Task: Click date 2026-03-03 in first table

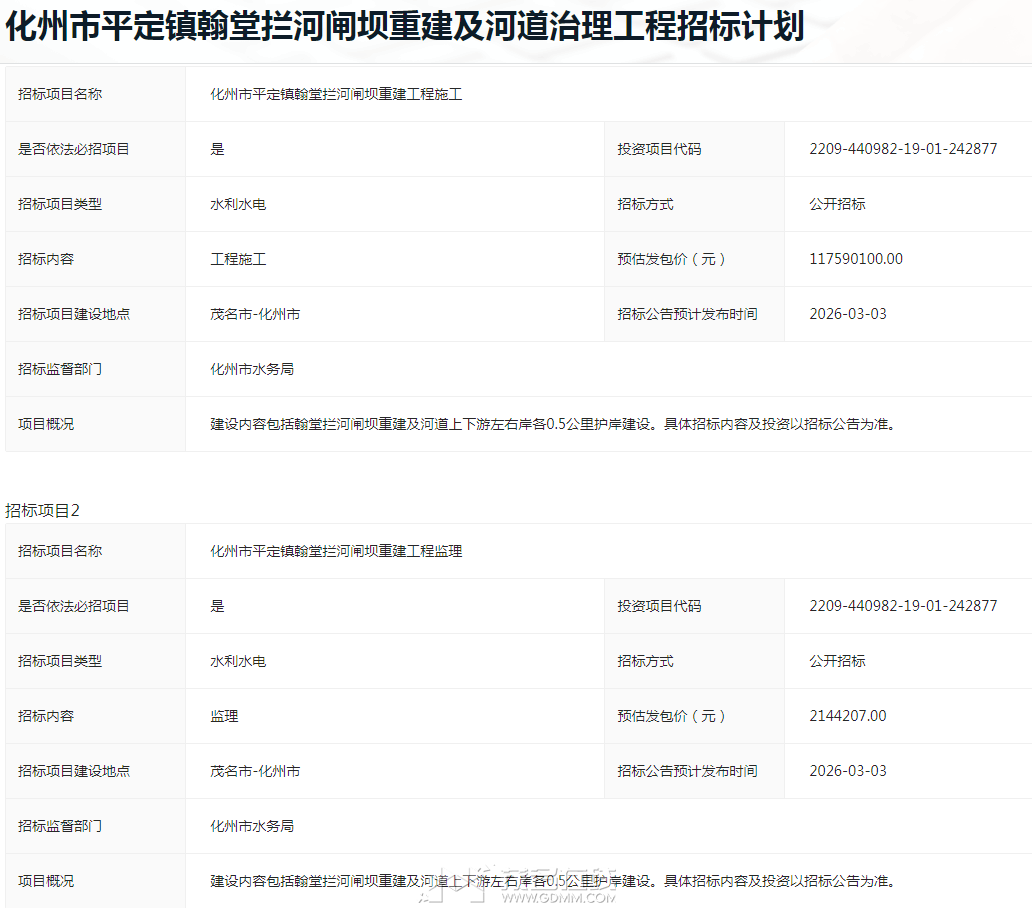Action: coord(847,314)
